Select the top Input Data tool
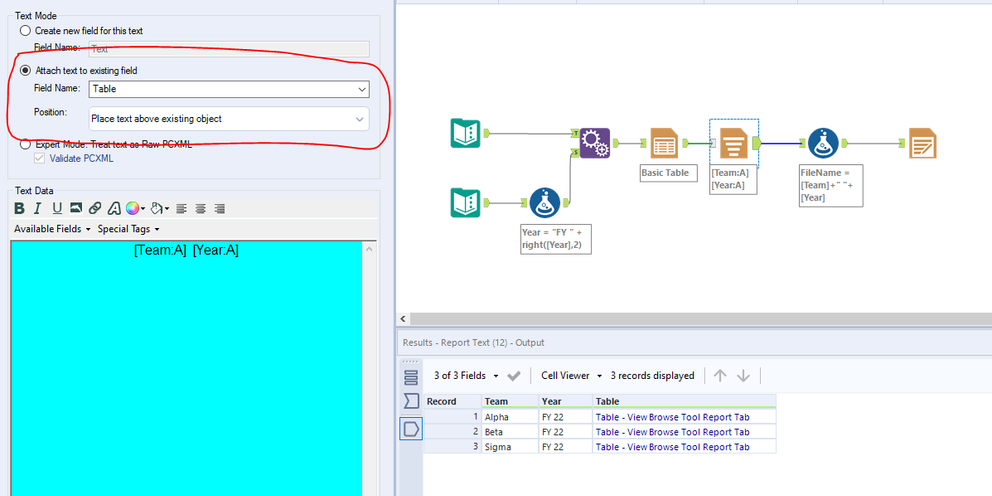The image size is (992, 496). coord(466,133)
